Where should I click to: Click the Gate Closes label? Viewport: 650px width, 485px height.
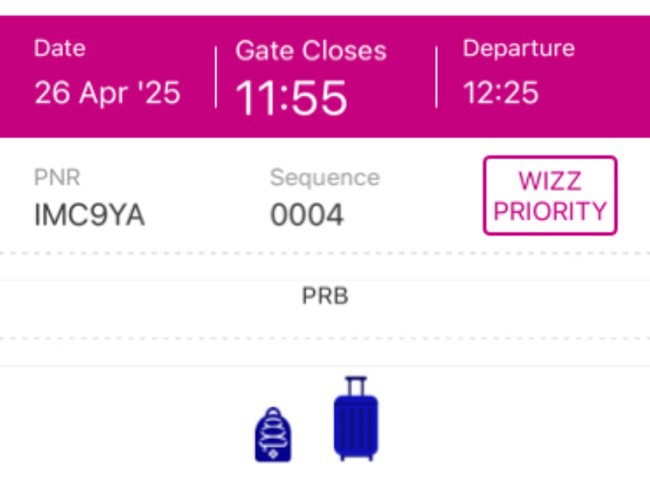click(310, 50)
